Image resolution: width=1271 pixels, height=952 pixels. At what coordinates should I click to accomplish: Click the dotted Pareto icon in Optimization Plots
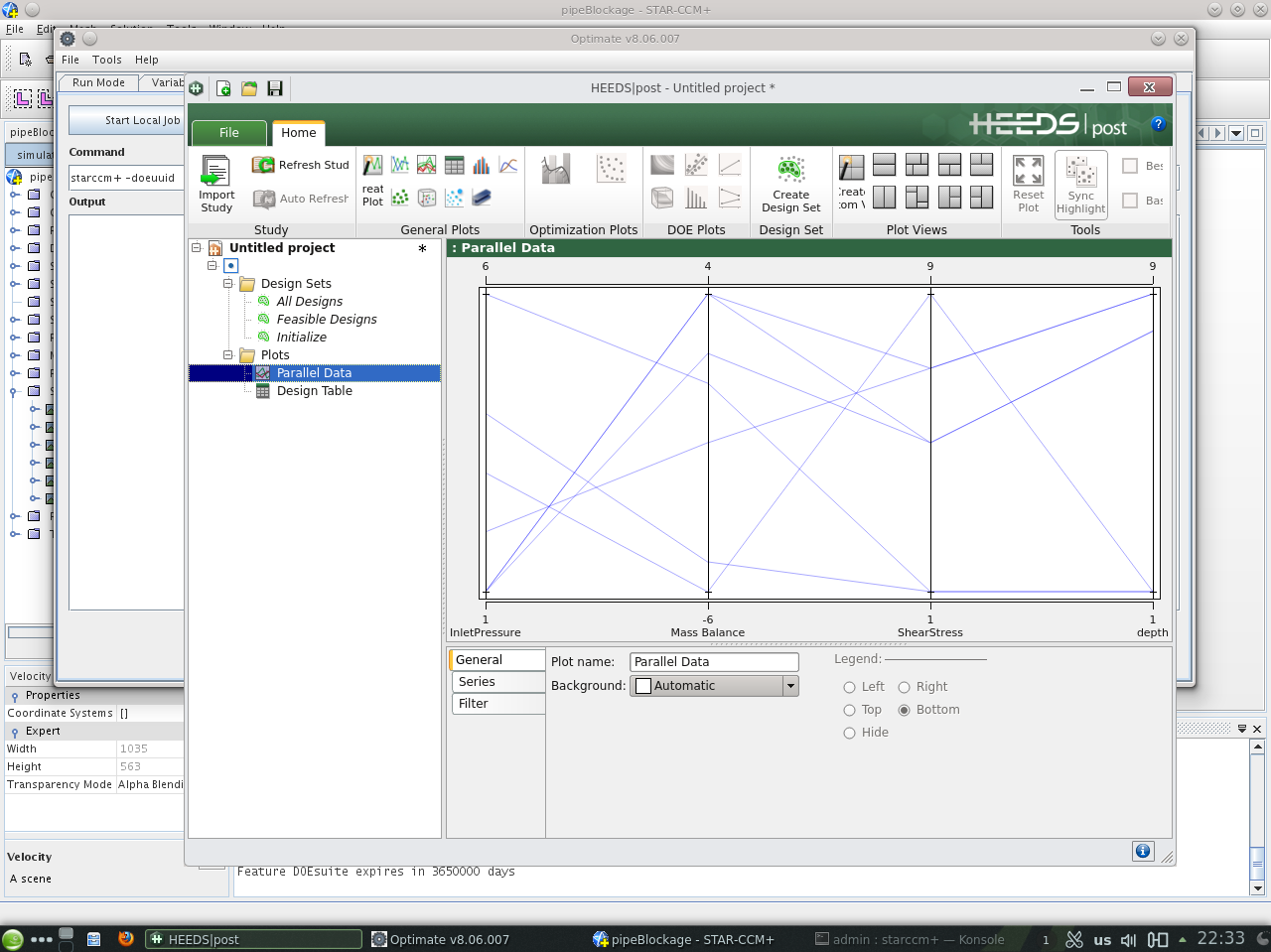coord(611,169)
